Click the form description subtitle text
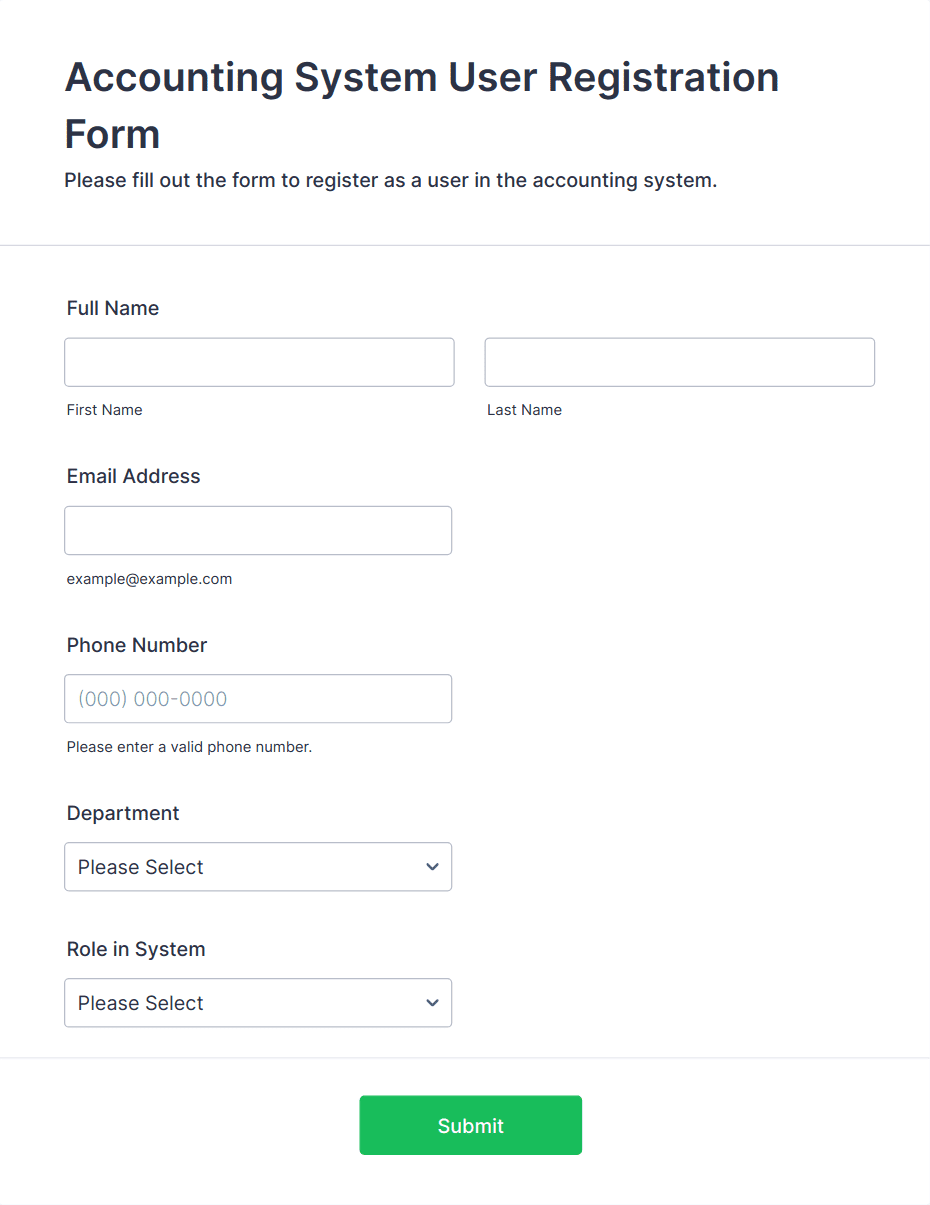The image size is (930, 1205). [x=390, y=181]
